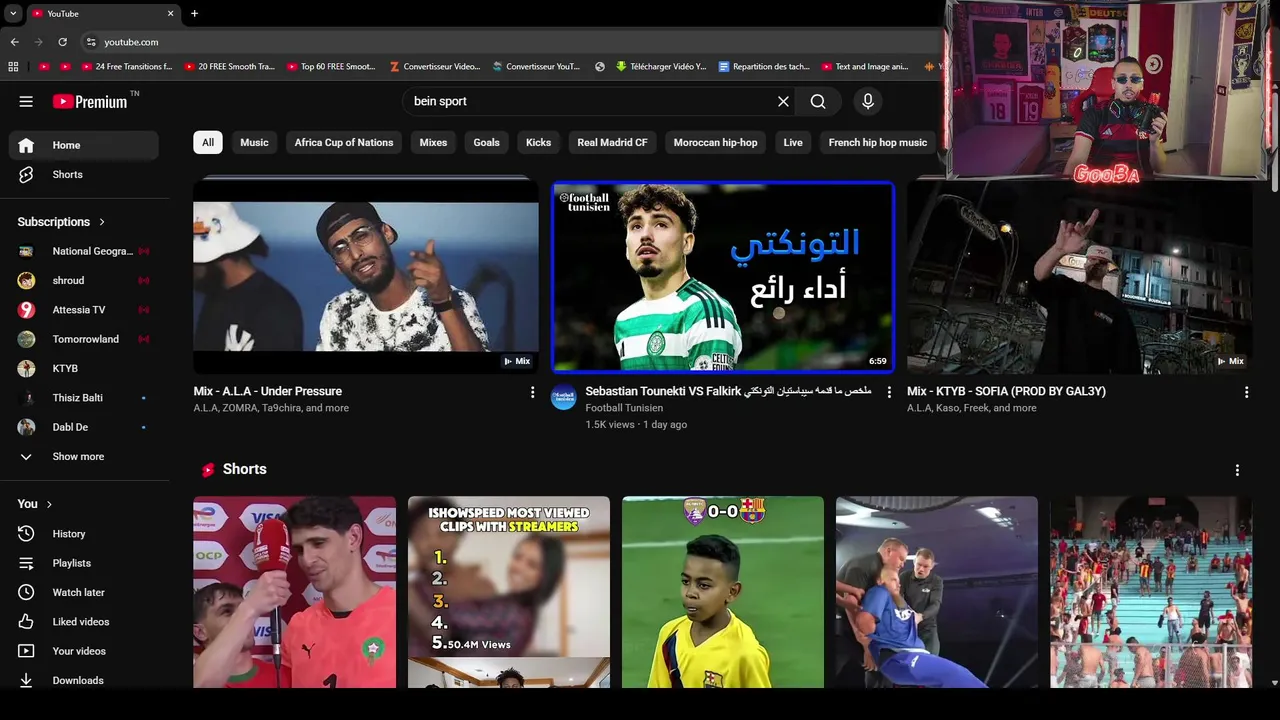Expand the Subscriptions section chevron
The height and width of the screenshot is (720, 1280).
tap(102, 222)
